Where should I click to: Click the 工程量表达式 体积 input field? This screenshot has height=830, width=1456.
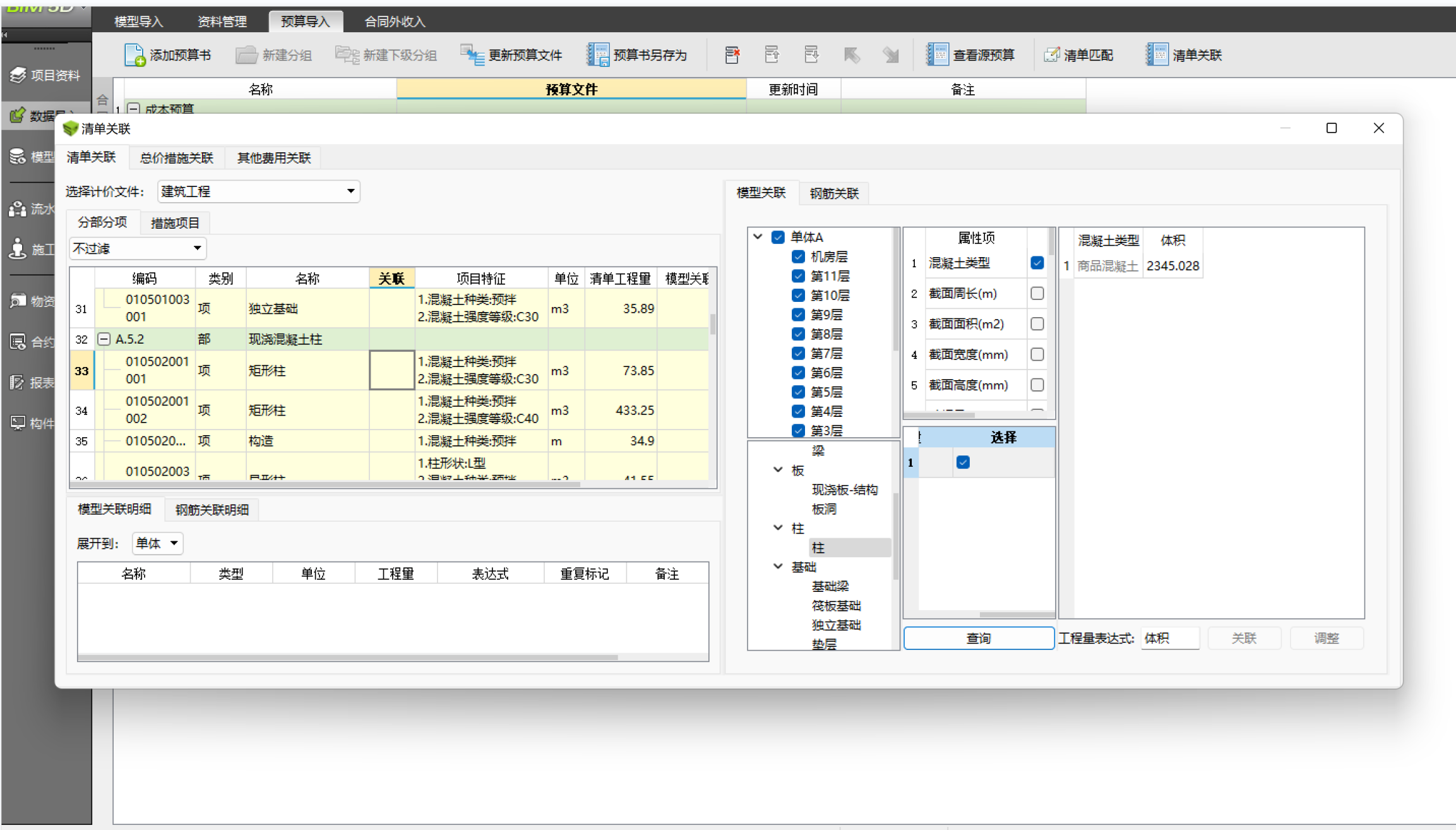point(1170,638)
